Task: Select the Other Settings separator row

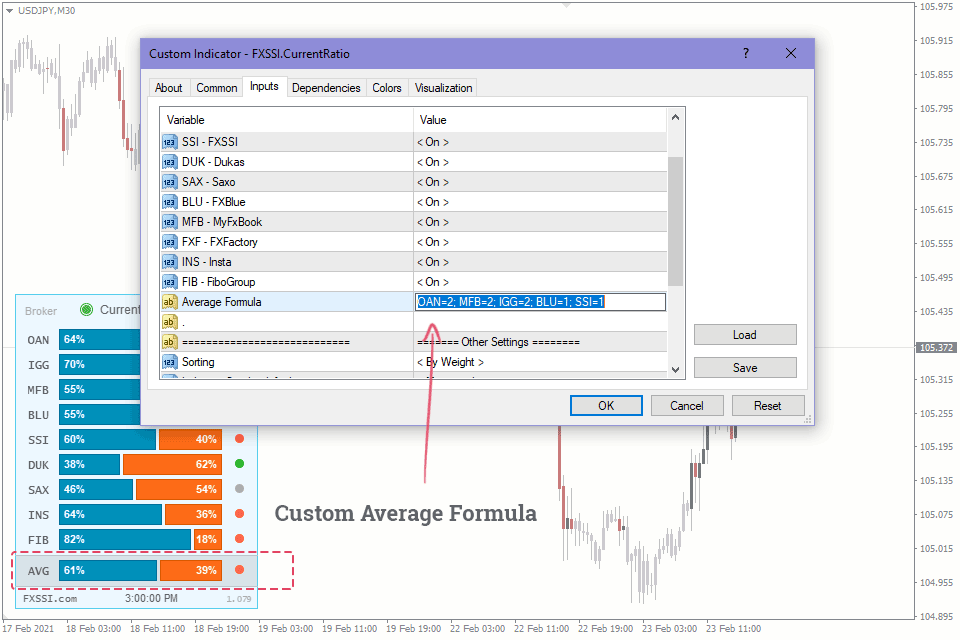Action: [414, 342]
